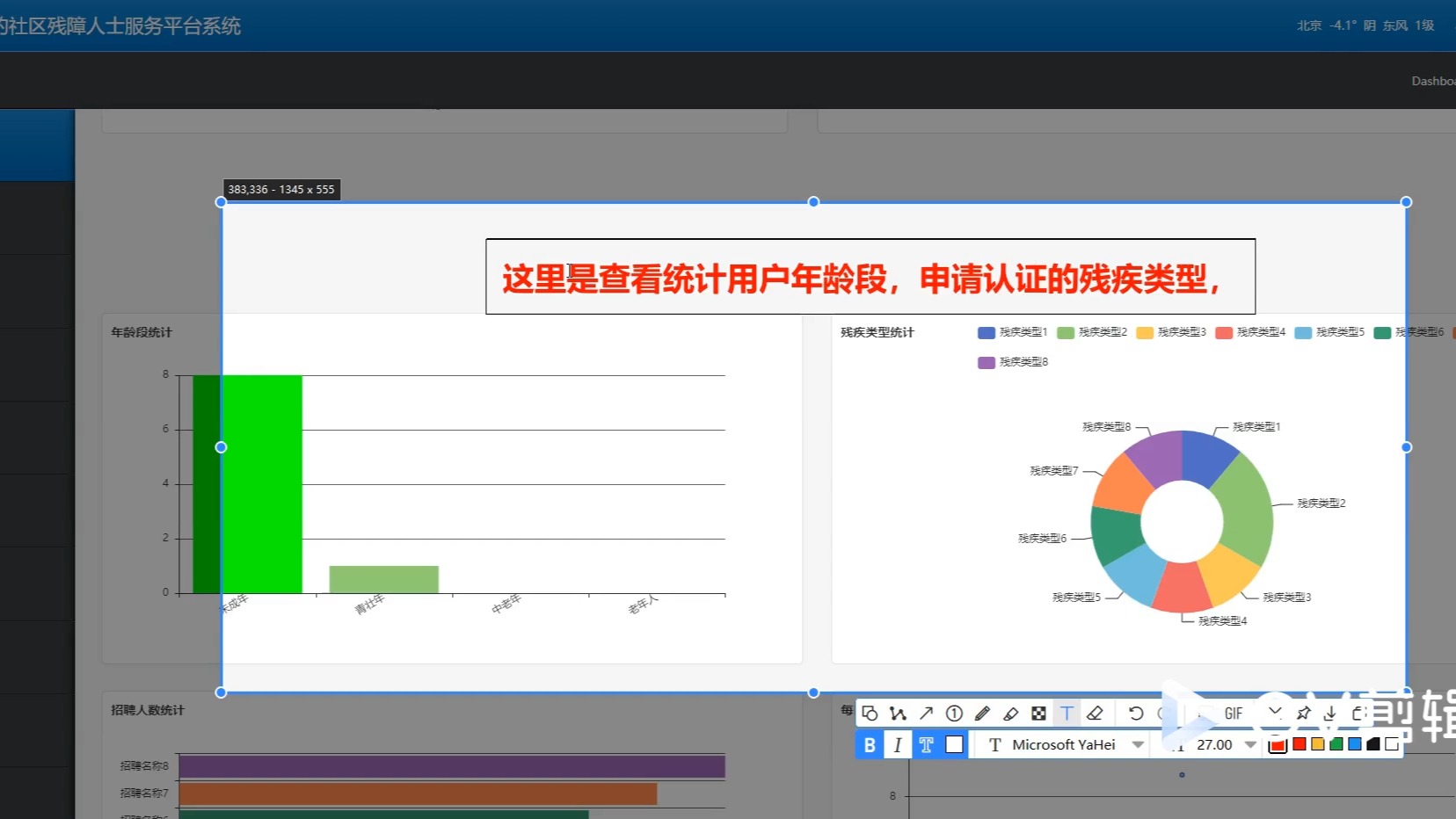Select the numbered marker tool
The height and width of the screenshot is (819, 1456).
(x=954, y=713)
